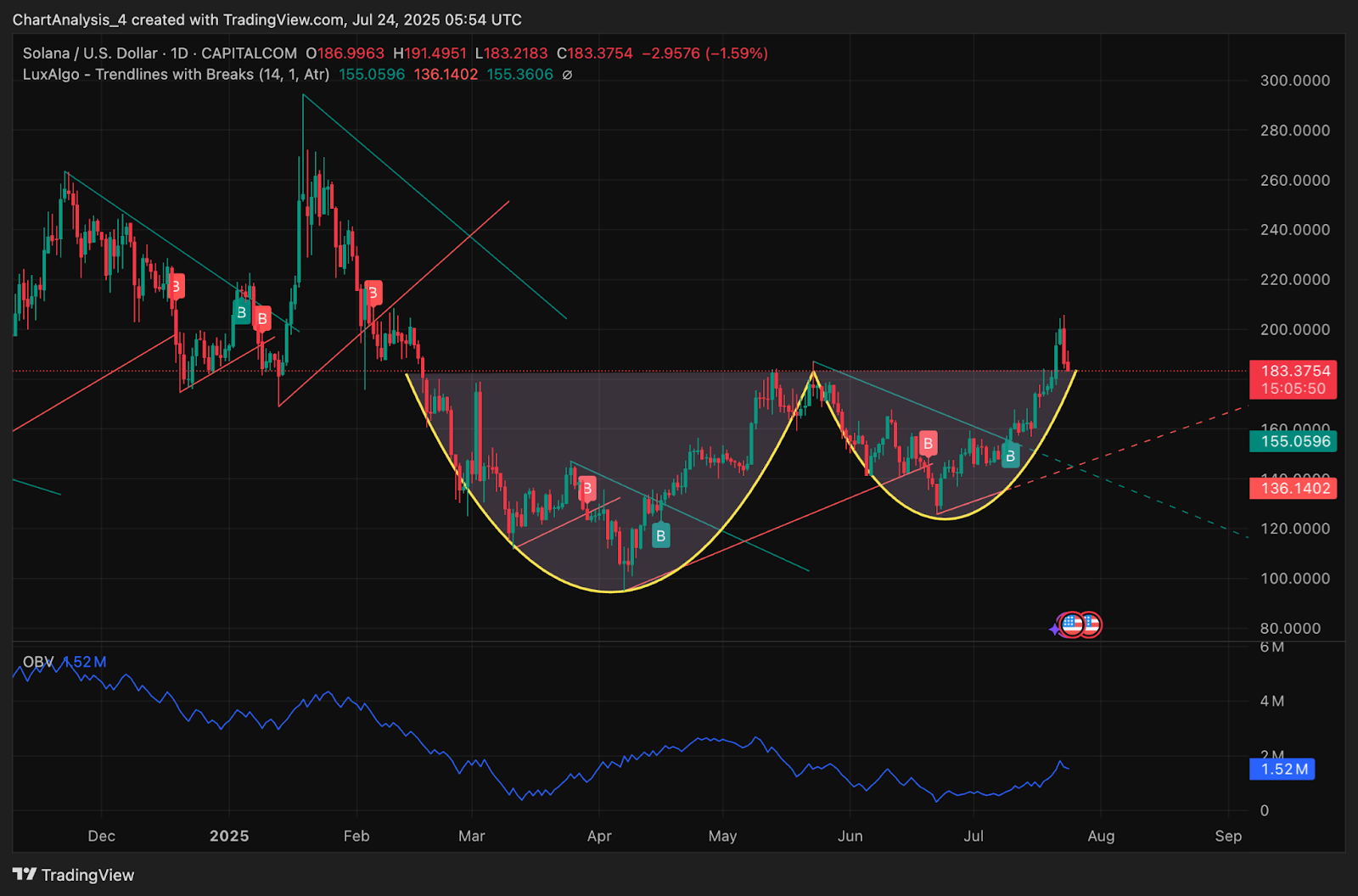1358x896 pixels.
Task: Click the blue 1.52 M OBV axis label
Action: click(x=1282, y=770)
